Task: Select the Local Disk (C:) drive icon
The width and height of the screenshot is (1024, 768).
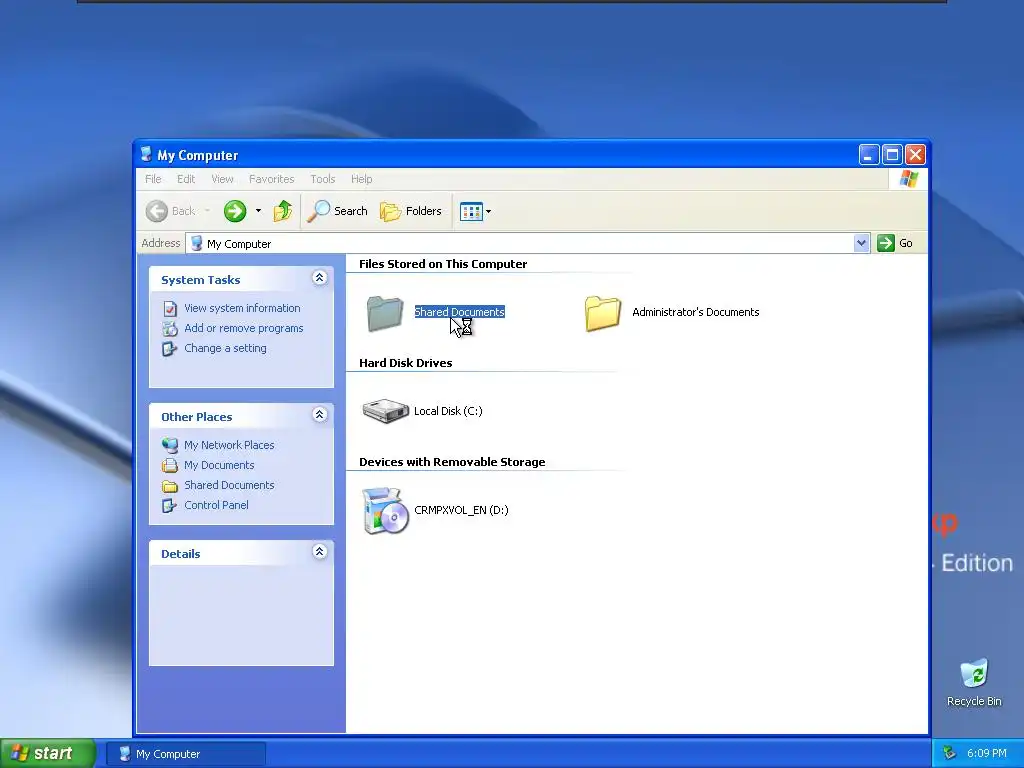Action: click(385, 411)
